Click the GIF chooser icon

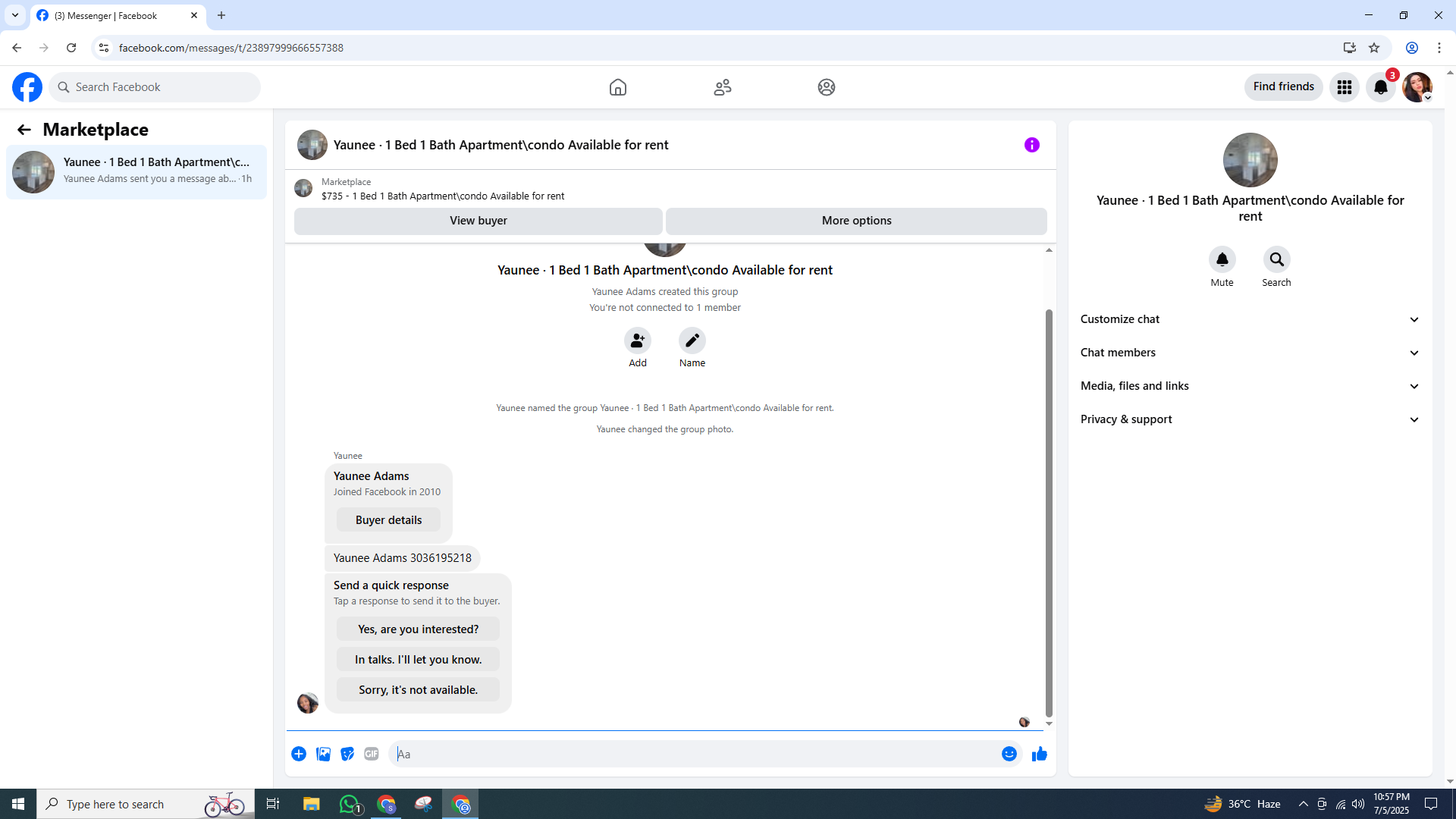[371, 754]
